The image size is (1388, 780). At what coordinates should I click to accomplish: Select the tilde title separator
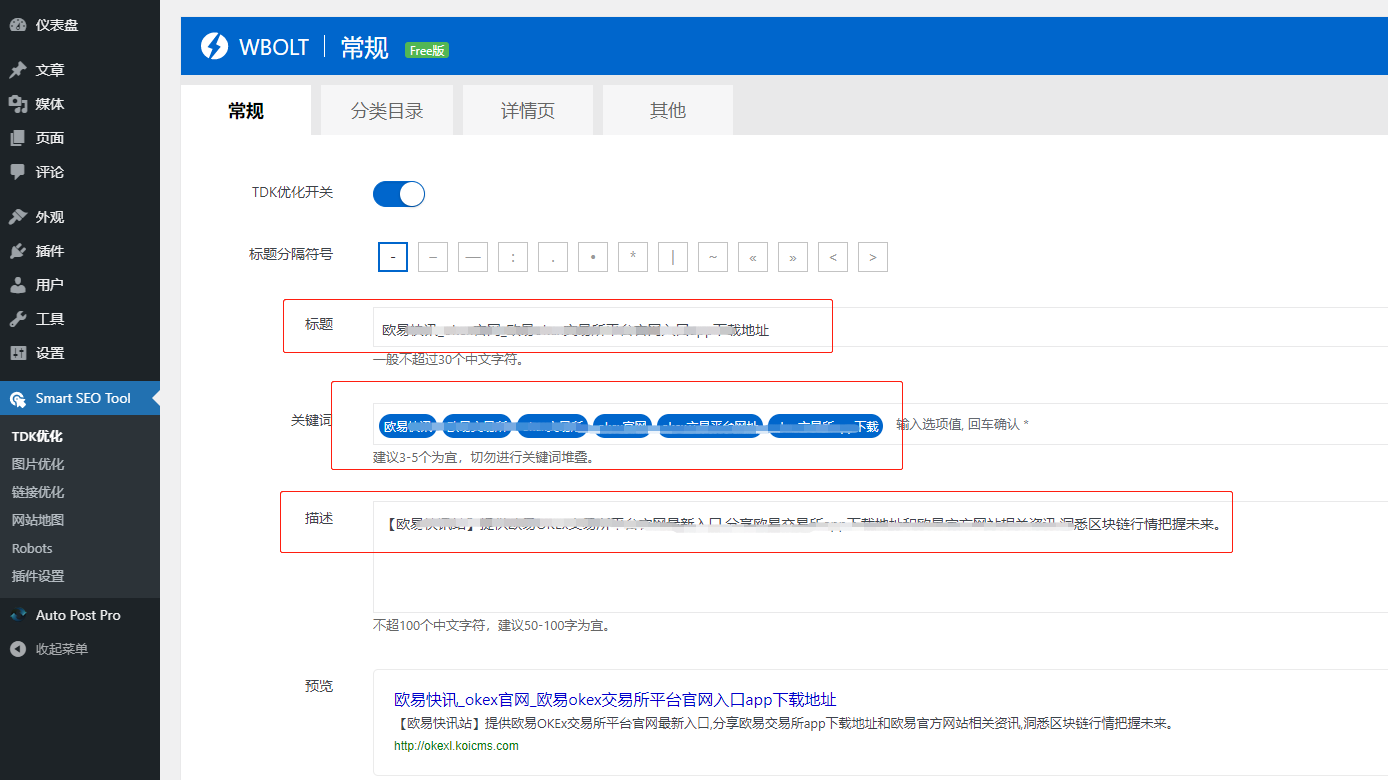pyautogui.click(x=713, y=257)
